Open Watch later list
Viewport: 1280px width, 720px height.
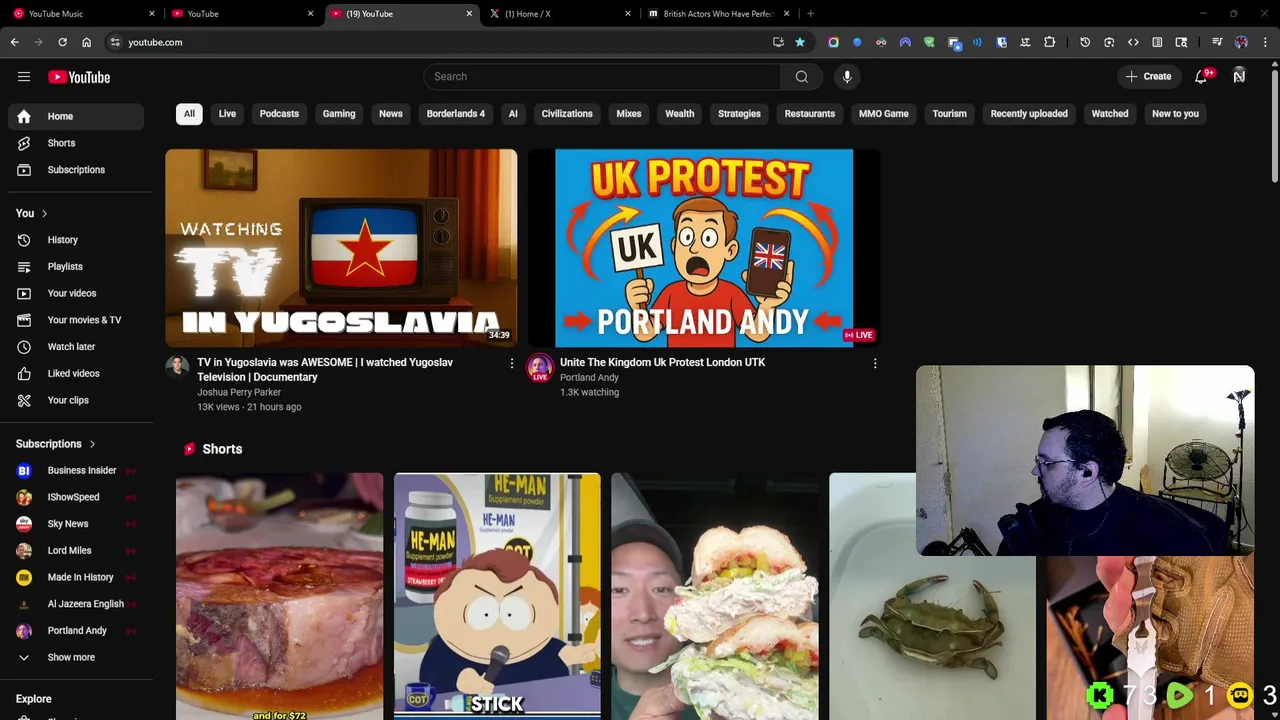pos(76,347)
